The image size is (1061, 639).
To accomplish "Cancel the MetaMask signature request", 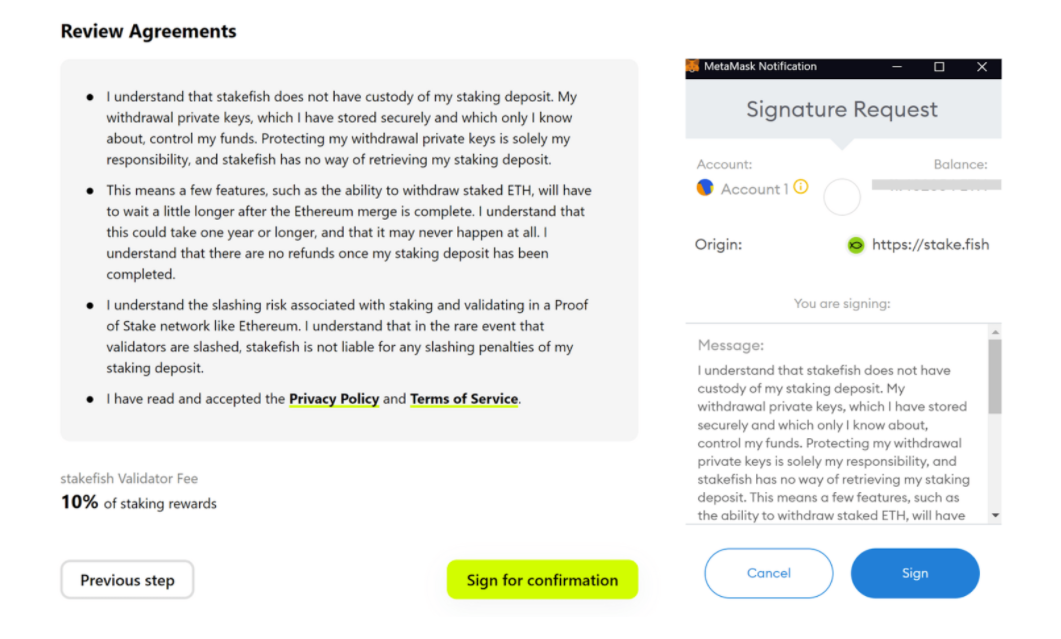I will 768,573.
